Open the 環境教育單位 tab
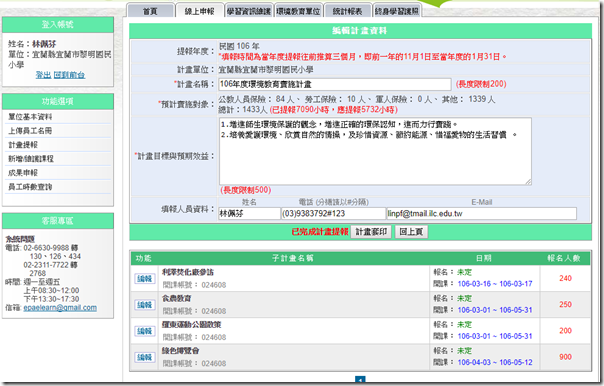The width and height of the screenshot is (604, 386). click(298, 11)
